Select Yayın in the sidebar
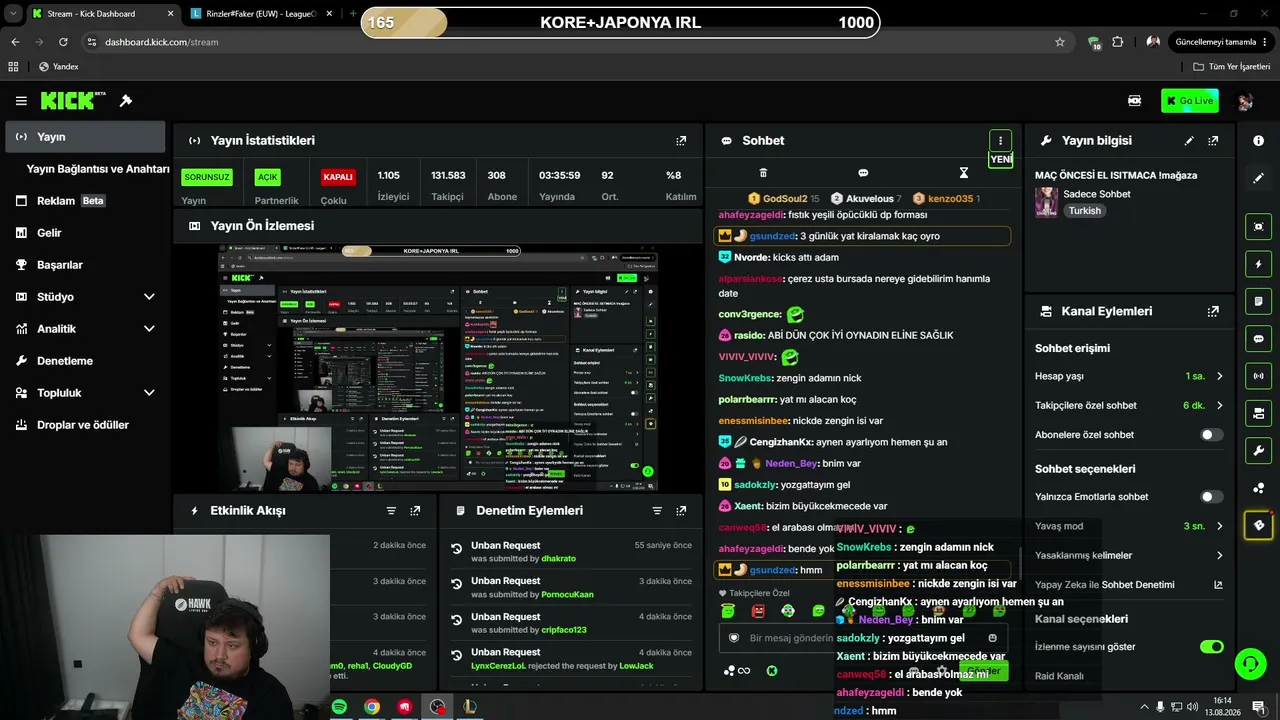Image resolution: width=1280 pixels, height=720 pixels. [85, 137]
